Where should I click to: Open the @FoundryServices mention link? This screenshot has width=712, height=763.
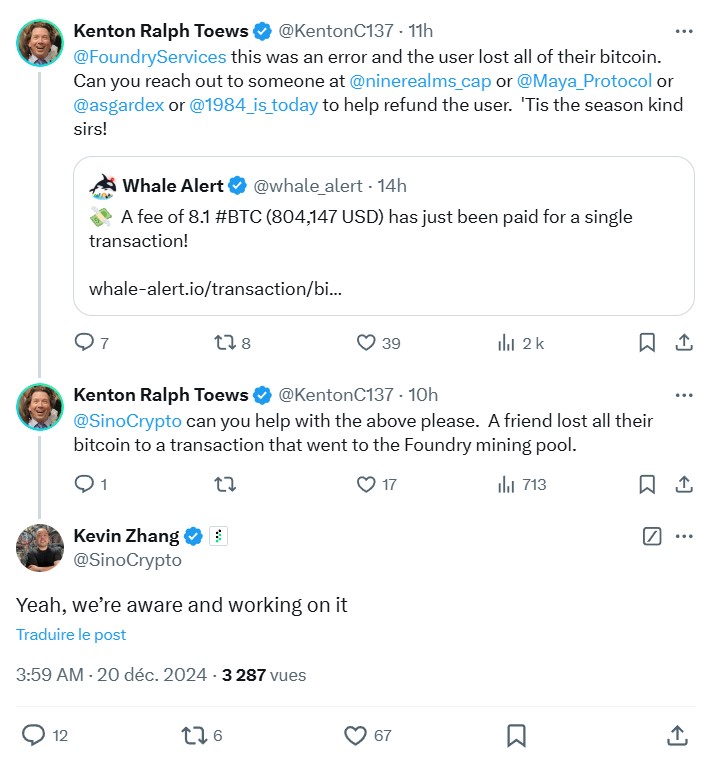pos(150,57)
